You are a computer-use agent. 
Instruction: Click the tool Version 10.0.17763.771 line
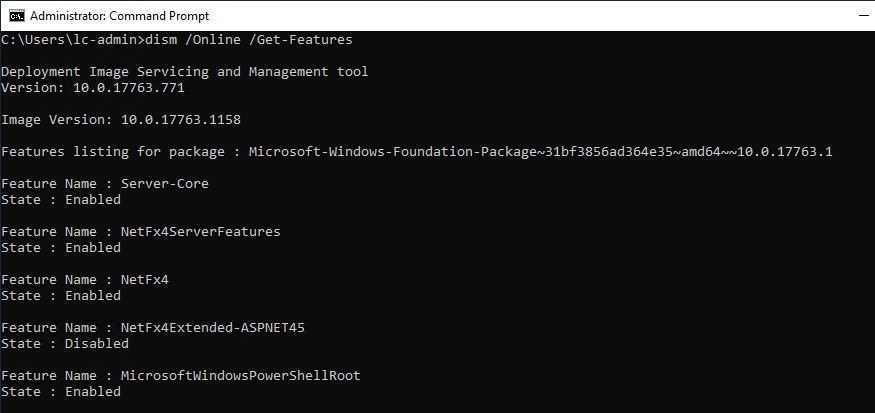93,88
